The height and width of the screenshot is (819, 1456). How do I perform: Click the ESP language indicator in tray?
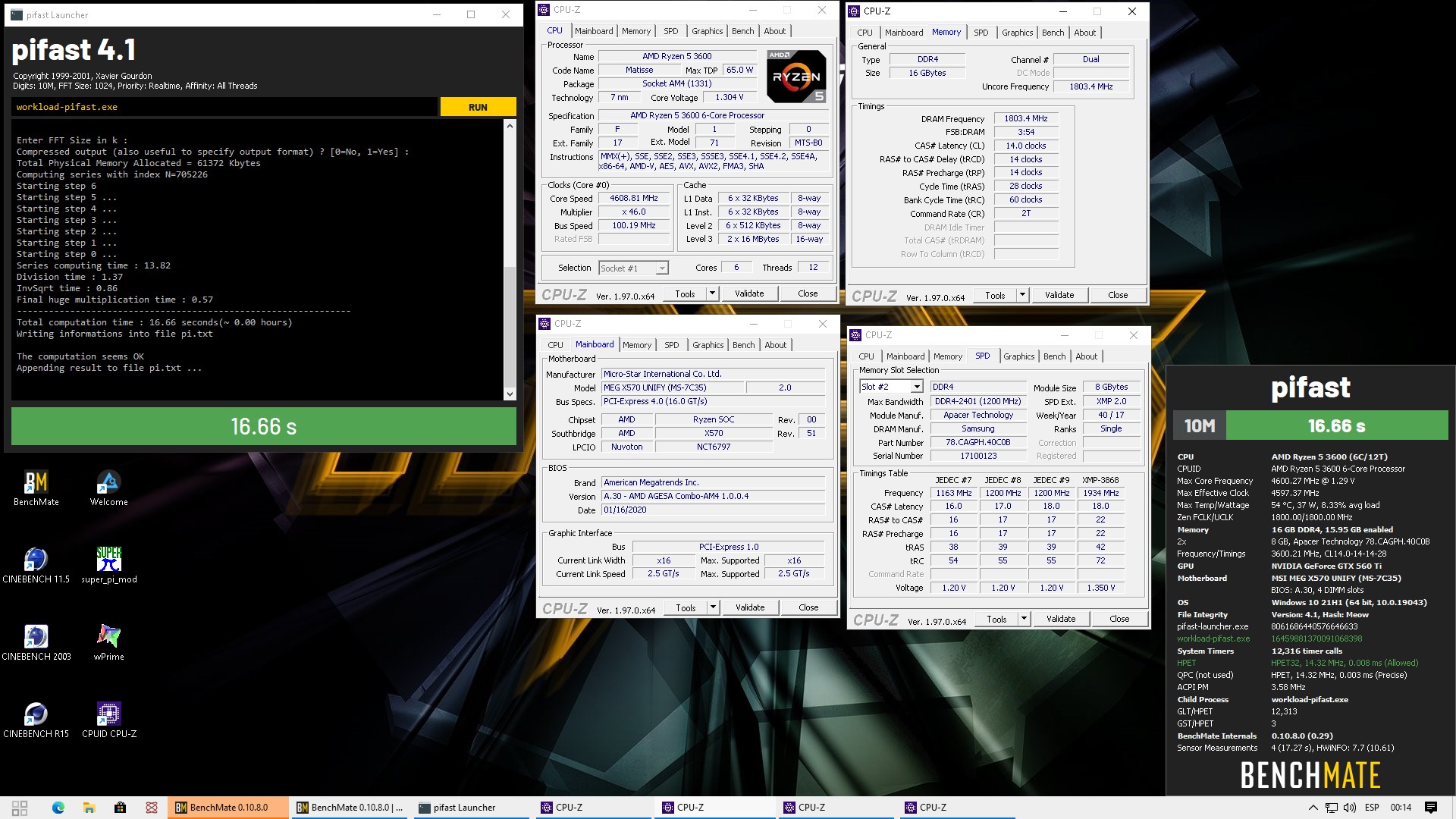click(x=1372, y=808)
